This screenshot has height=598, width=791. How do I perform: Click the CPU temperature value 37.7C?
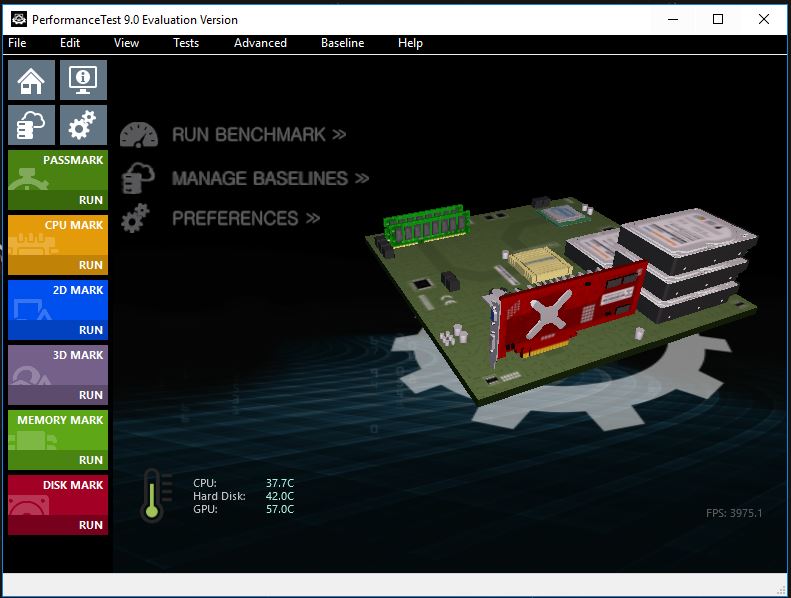(x=280, y=483)
